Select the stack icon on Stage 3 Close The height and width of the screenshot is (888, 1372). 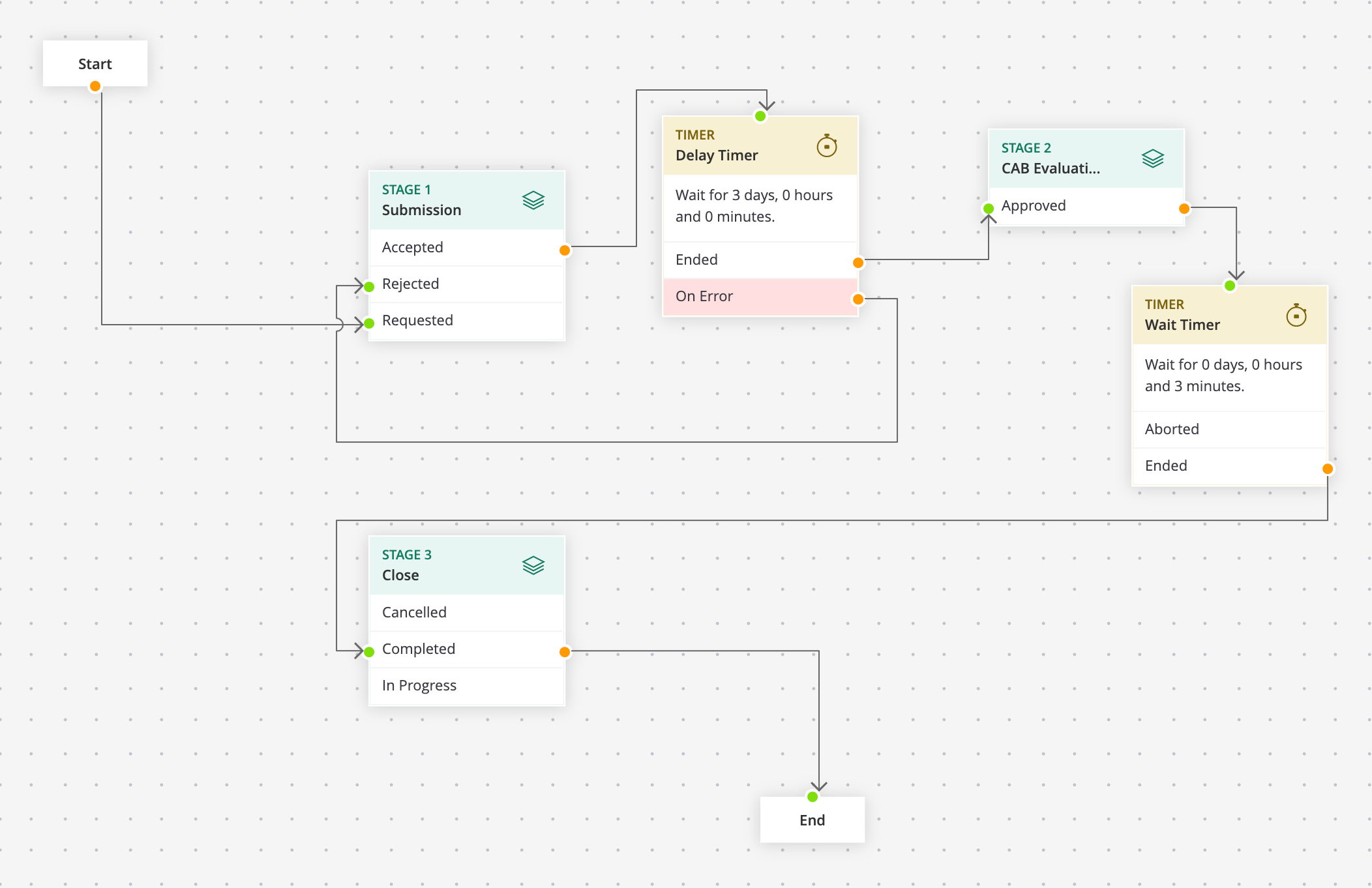point(533,565)
